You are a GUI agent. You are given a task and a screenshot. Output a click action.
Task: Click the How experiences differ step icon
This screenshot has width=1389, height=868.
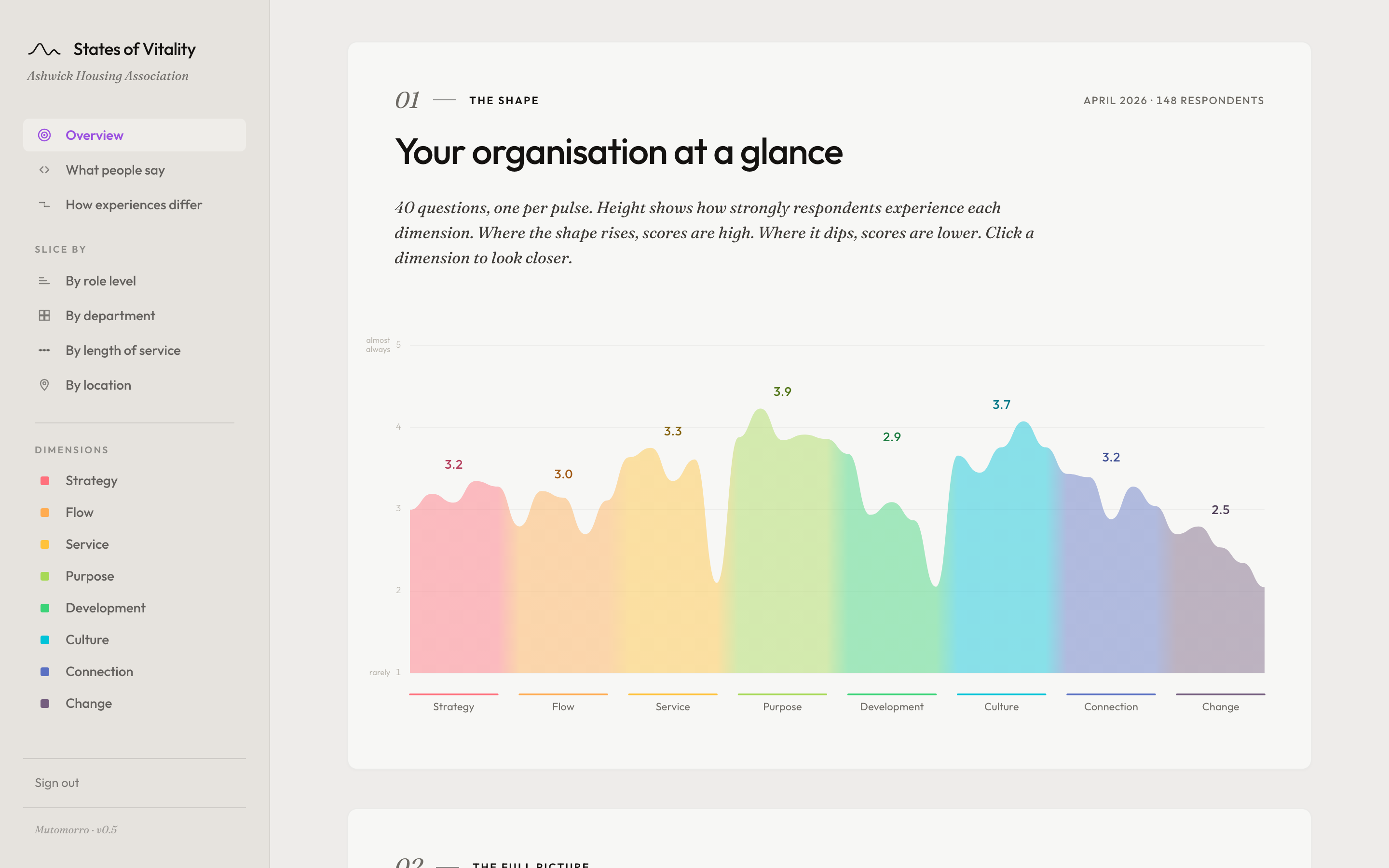point(44,205)
